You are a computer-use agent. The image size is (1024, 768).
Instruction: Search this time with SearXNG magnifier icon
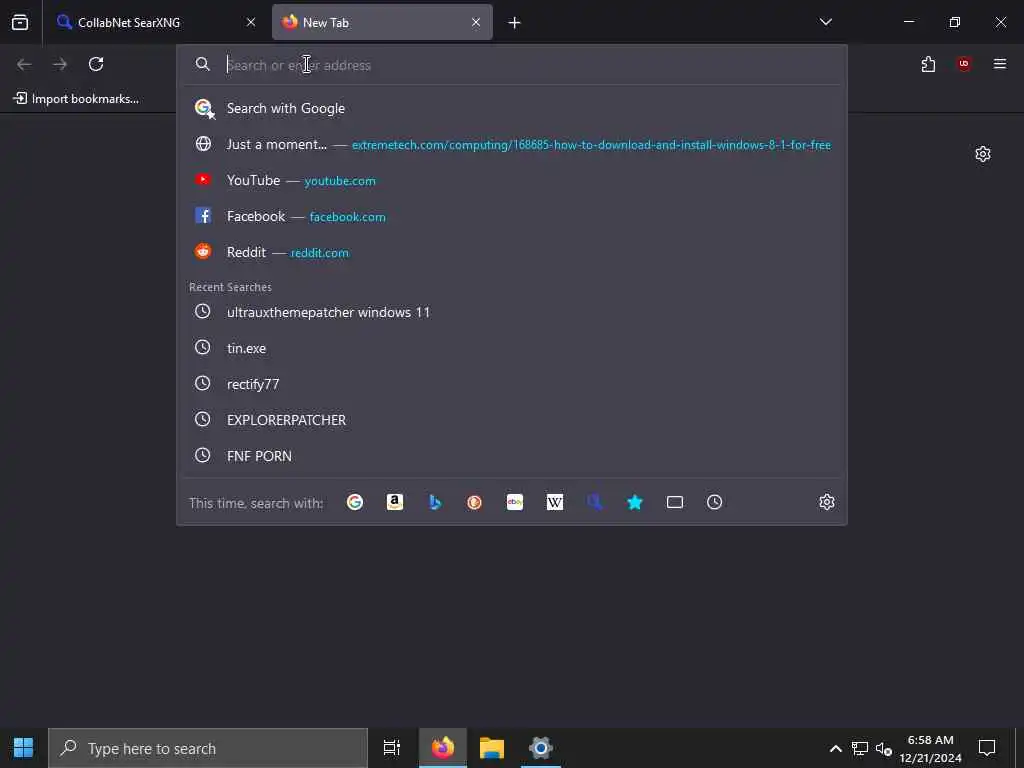(594, 502)
